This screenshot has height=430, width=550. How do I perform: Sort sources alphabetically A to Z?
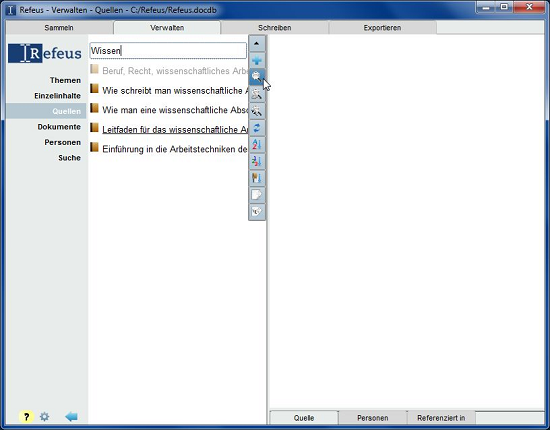click(256, 145)
